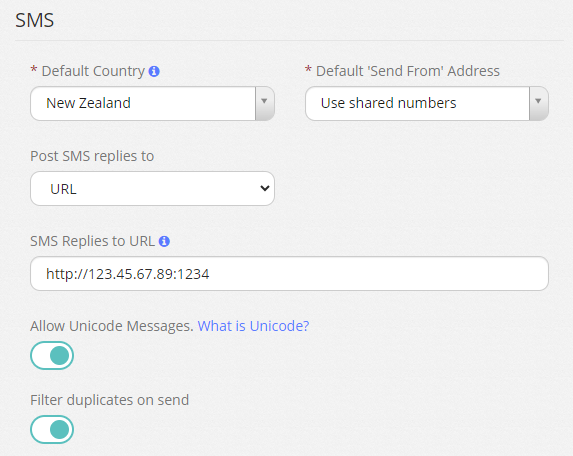Open the 'Send From' Address dropdown arrow
Screen dimensions: 573x456
pyautogui.click(x=538, y=103)
